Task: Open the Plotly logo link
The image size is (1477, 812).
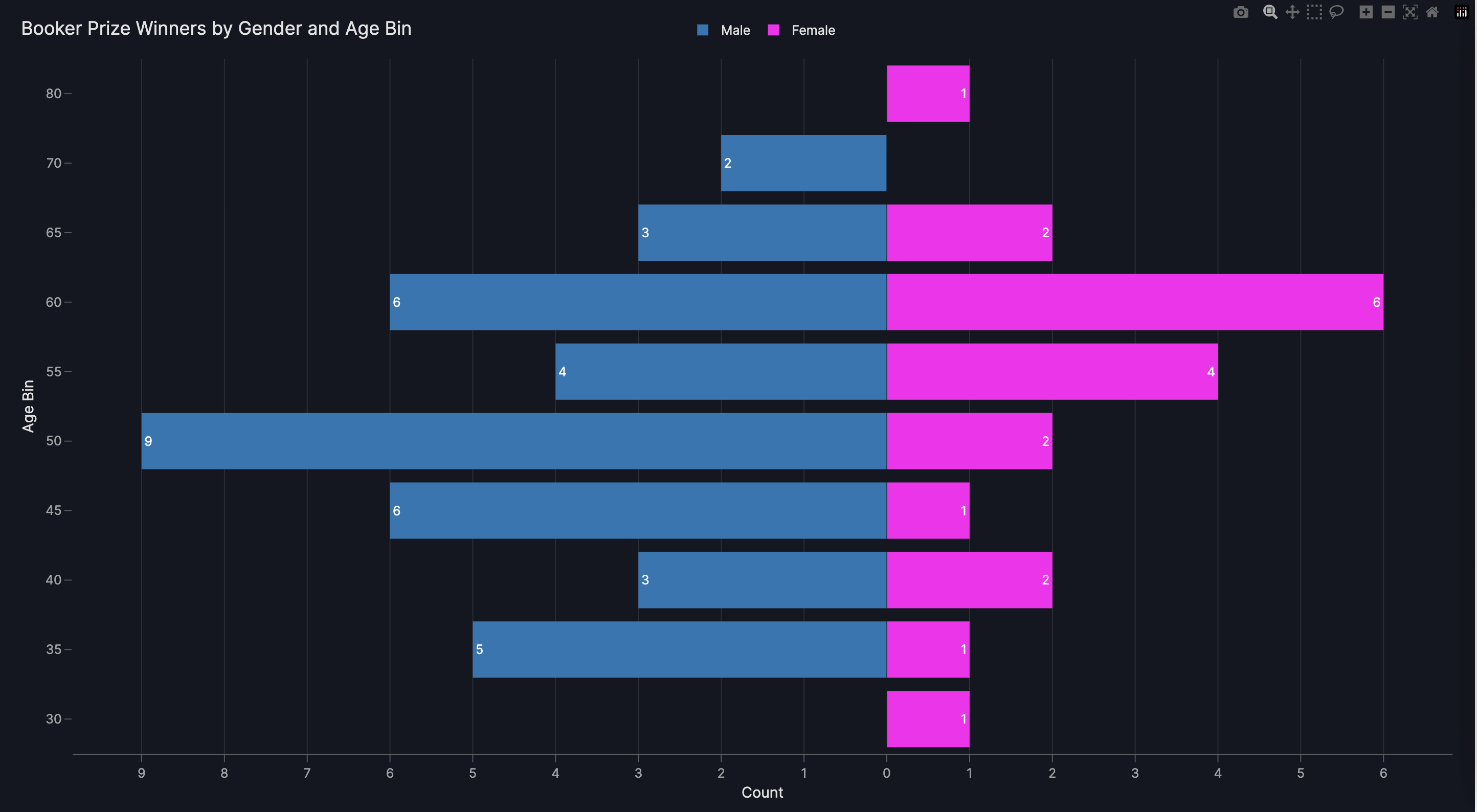Action: (1462, 13)
